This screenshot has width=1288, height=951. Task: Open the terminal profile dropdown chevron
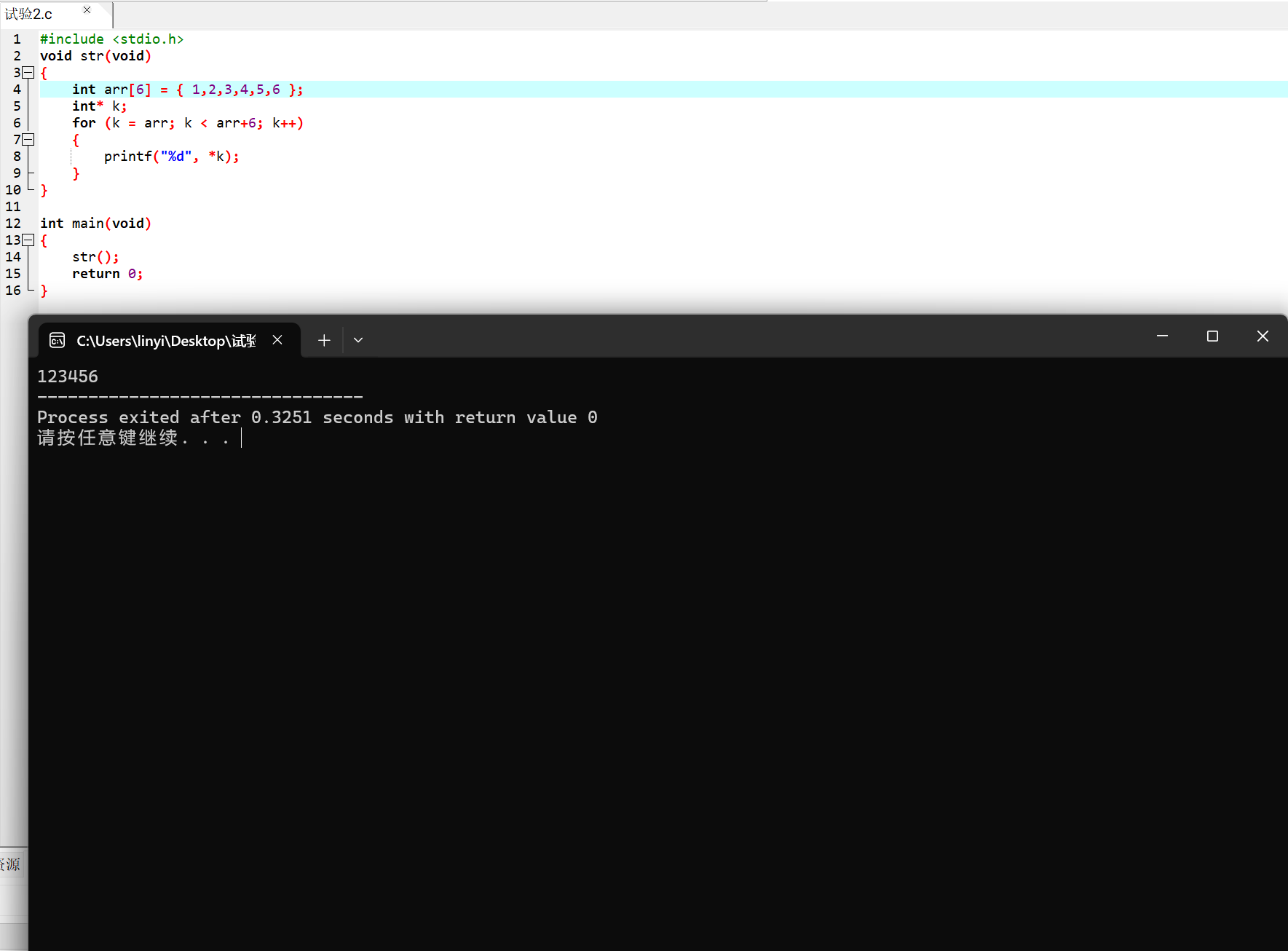point(358,340)
